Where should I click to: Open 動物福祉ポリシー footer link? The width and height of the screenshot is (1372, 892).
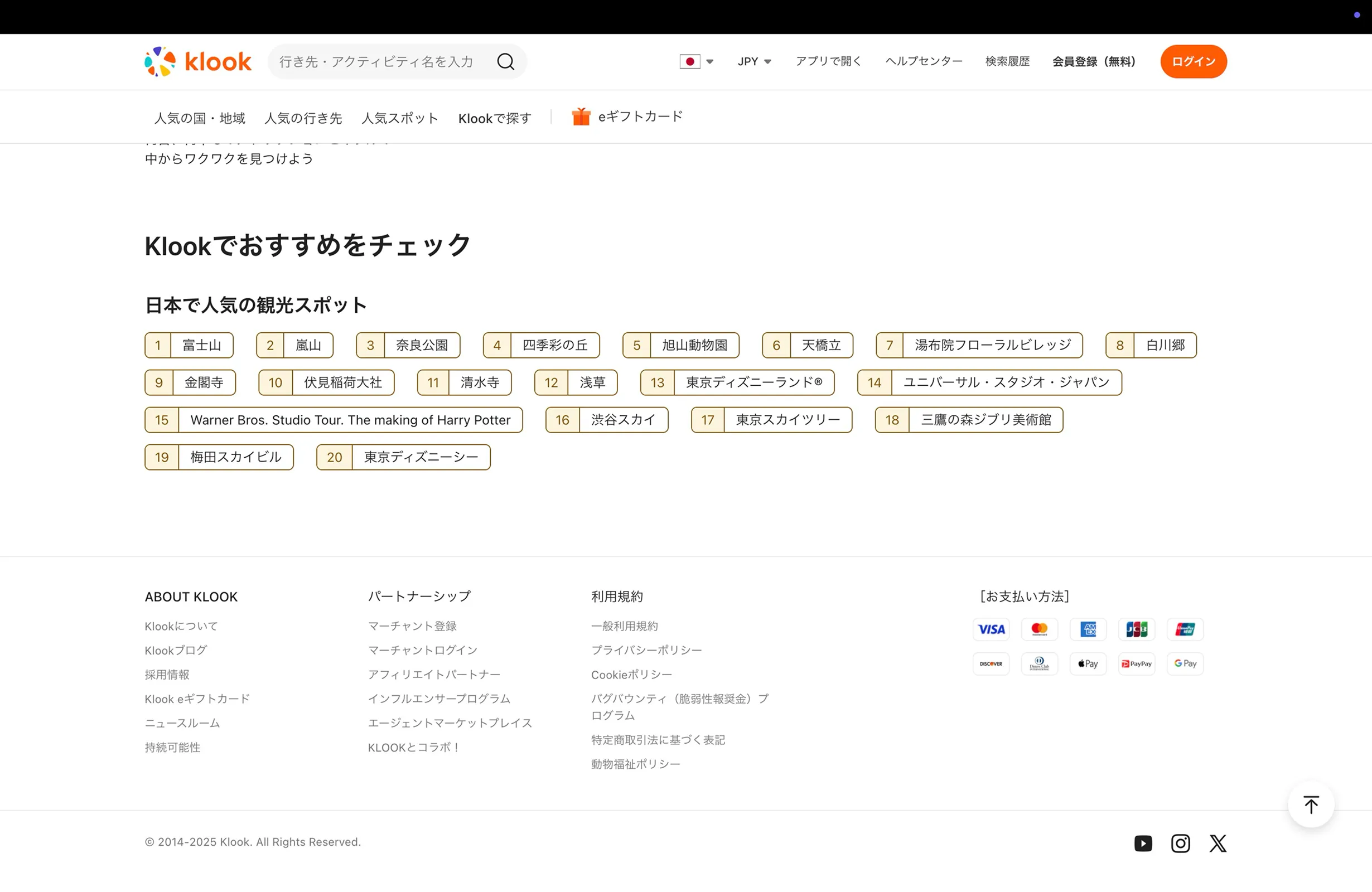coord(635,764)
